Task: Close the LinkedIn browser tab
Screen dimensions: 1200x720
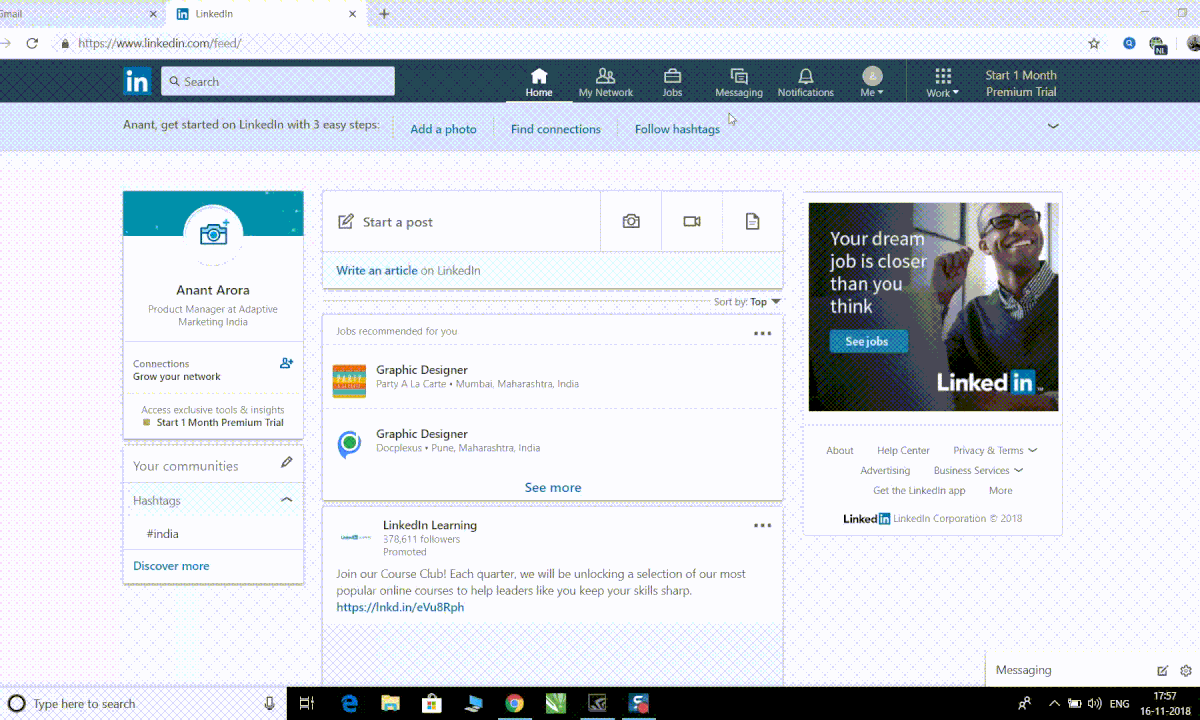Action: [352, 14]
